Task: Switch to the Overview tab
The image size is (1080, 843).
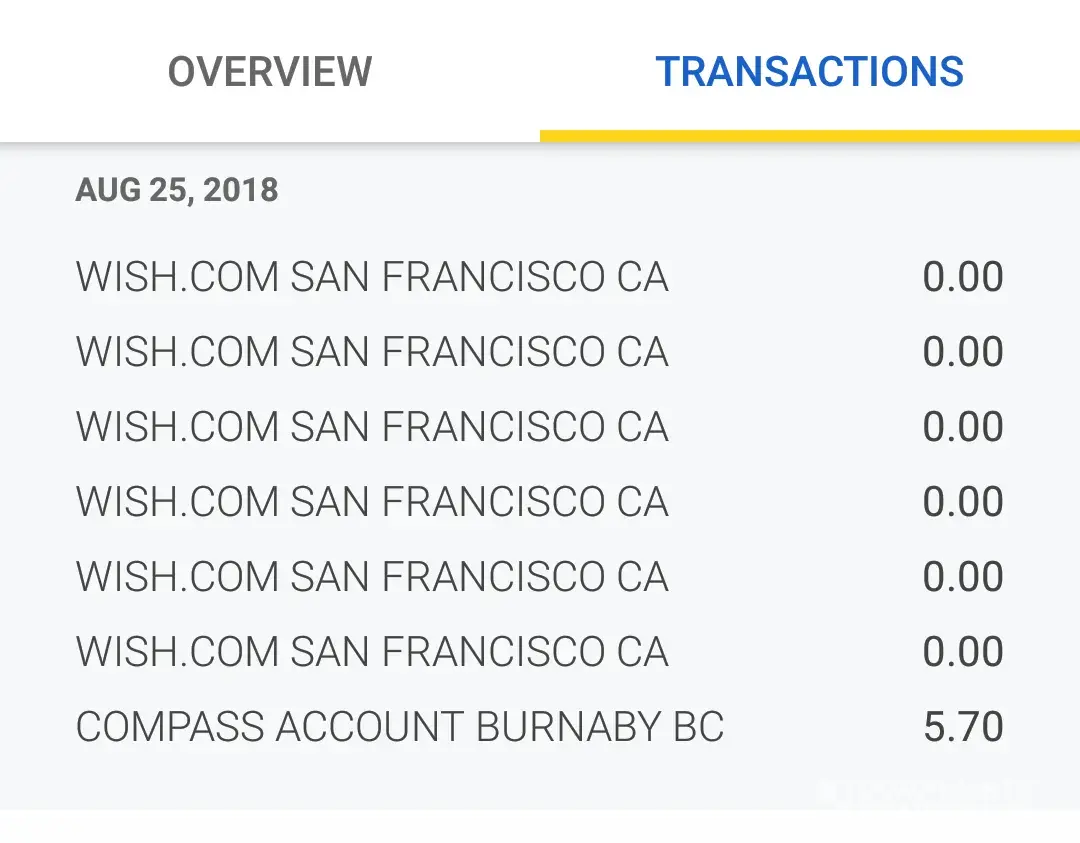Action: coord(270,72)
